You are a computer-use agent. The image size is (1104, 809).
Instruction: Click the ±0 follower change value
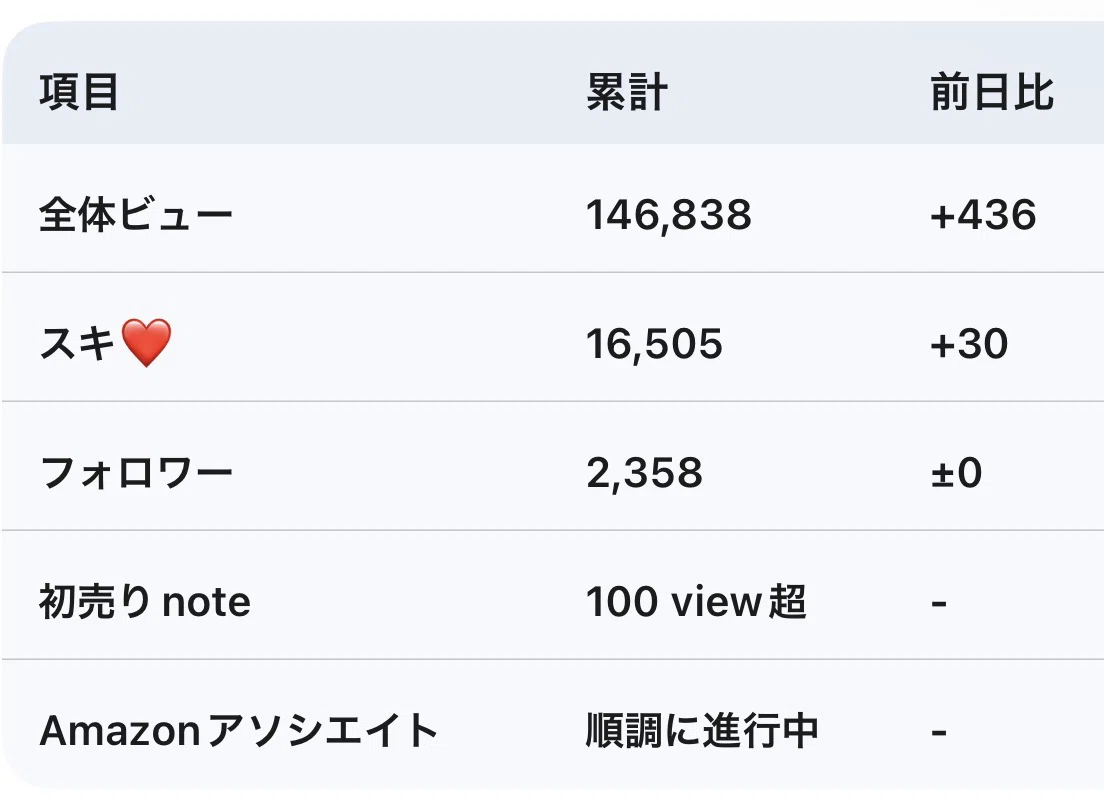click(x=956, y=473)
